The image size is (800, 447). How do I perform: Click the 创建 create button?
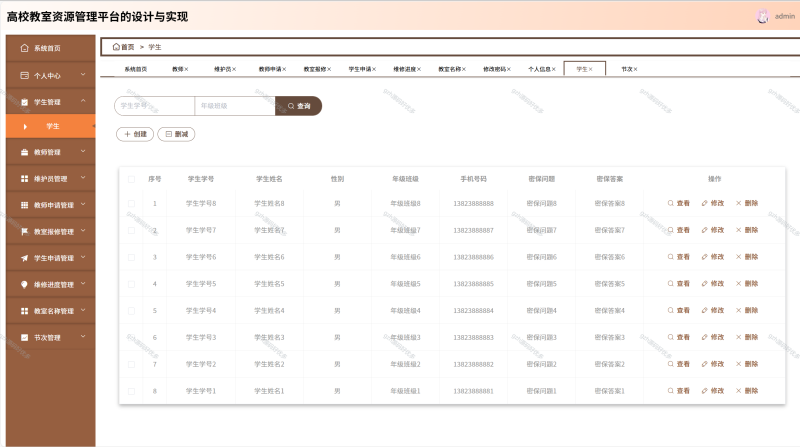pos(135,134)
